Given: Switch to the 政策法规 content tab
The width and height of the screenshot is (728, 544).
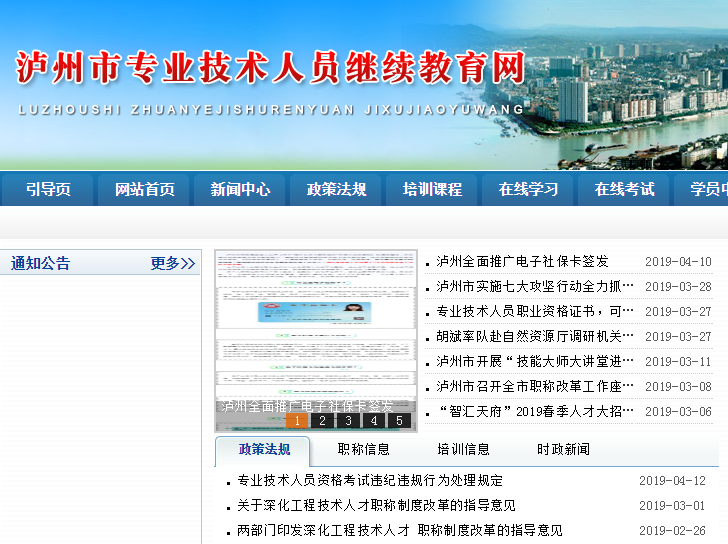Looking at the screenshot, I should (264, 449).
